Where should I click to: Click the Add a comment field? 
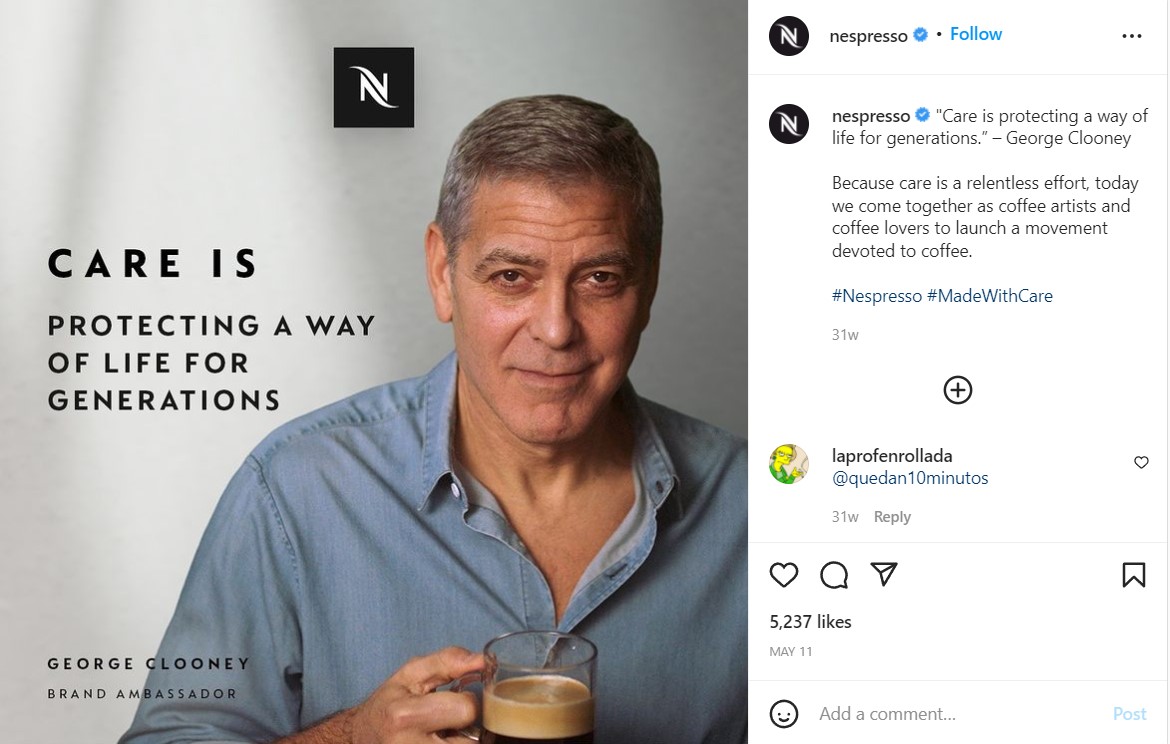(959, 714)
